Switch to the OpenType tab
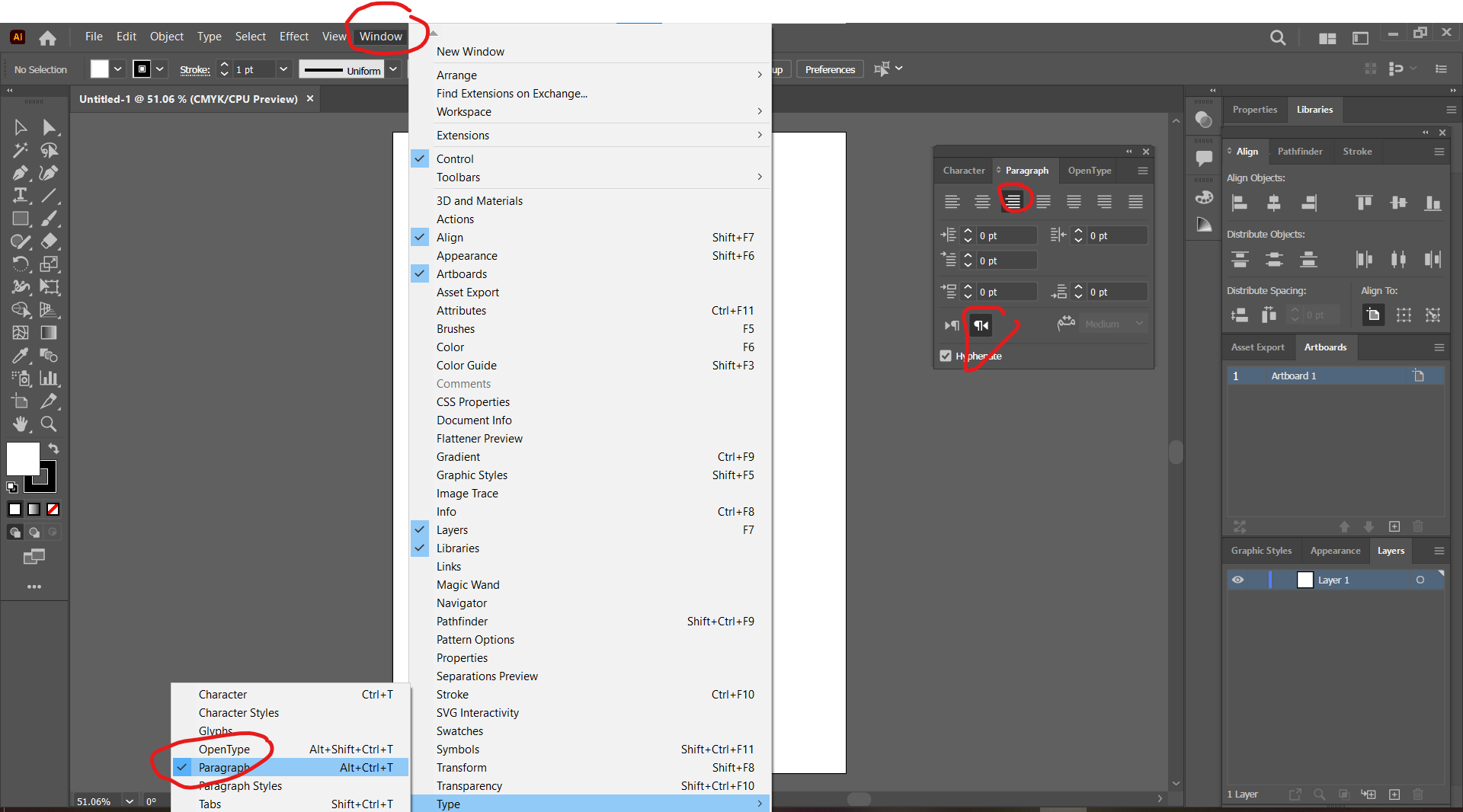 pyautogui.click(x=1090, y=171)
